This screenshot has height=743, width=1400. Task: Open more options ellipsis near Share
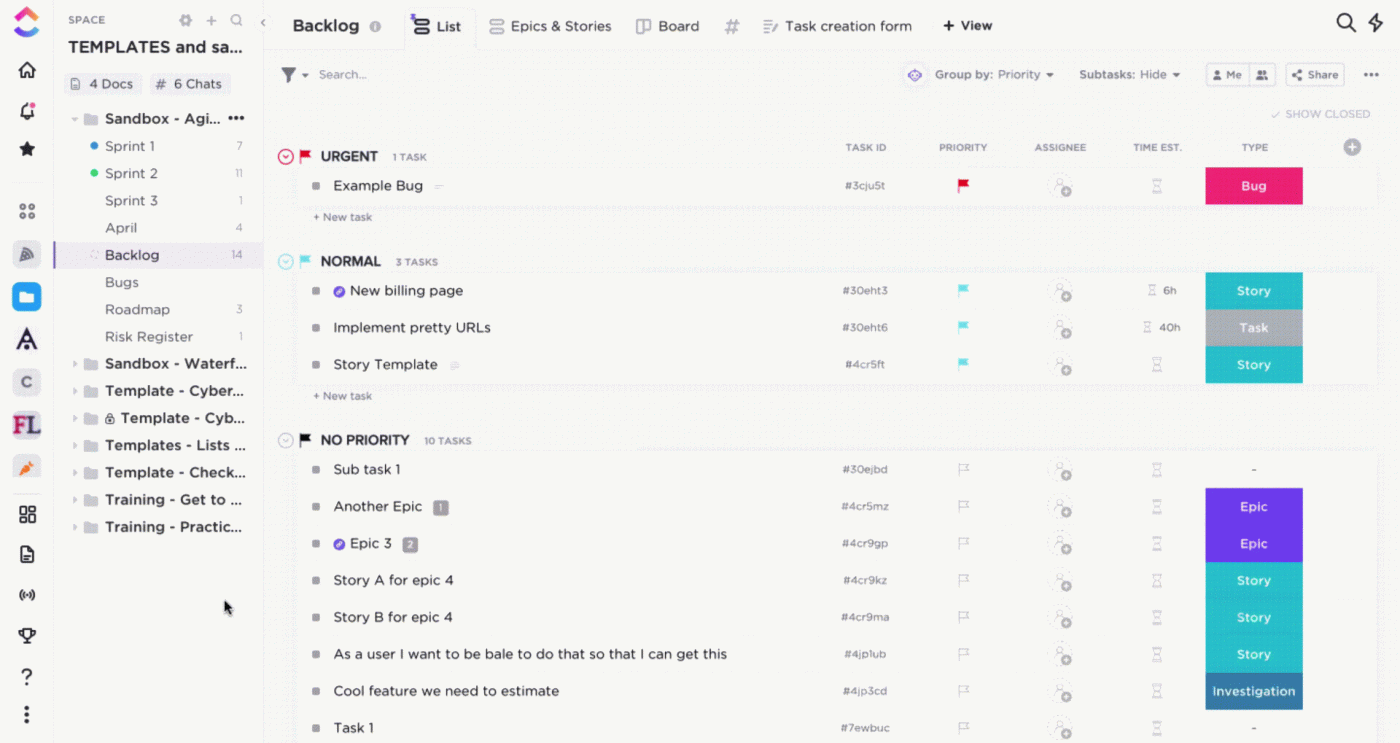pos(1371,75)
